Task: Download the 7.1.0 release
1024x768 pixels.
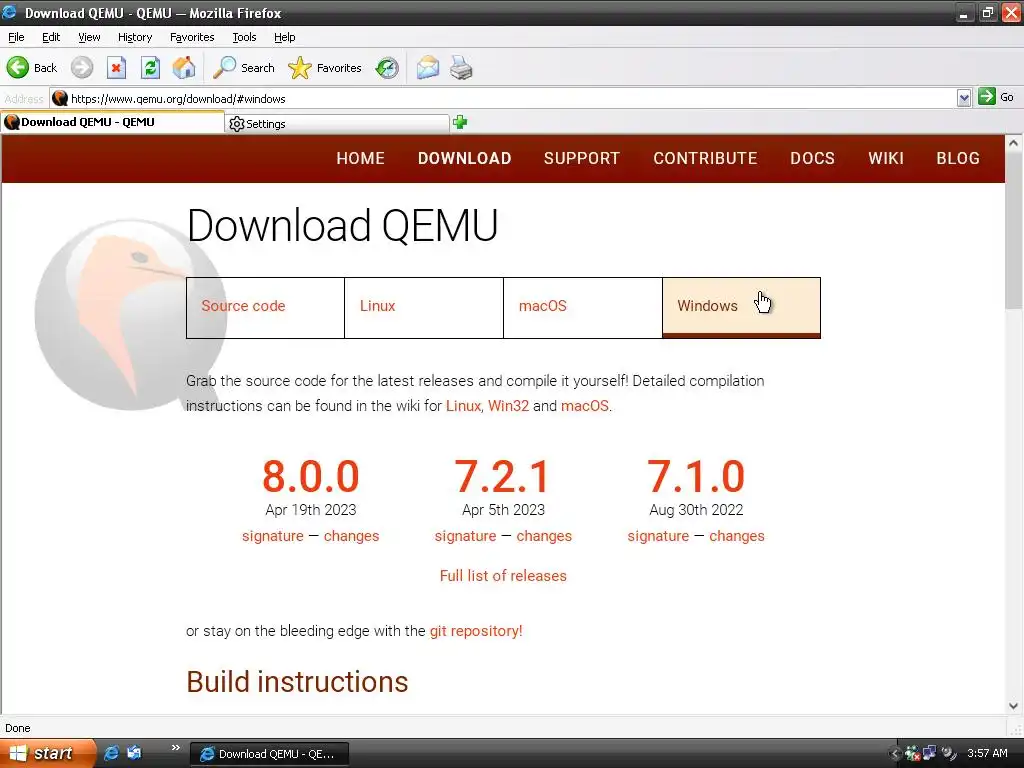Action: point(696,476)
